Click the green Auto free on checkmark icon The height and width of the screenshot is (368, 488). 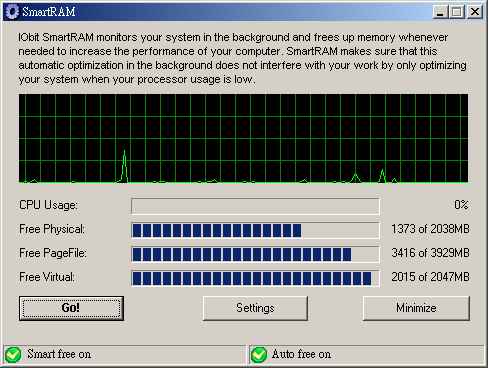point(259,354)
